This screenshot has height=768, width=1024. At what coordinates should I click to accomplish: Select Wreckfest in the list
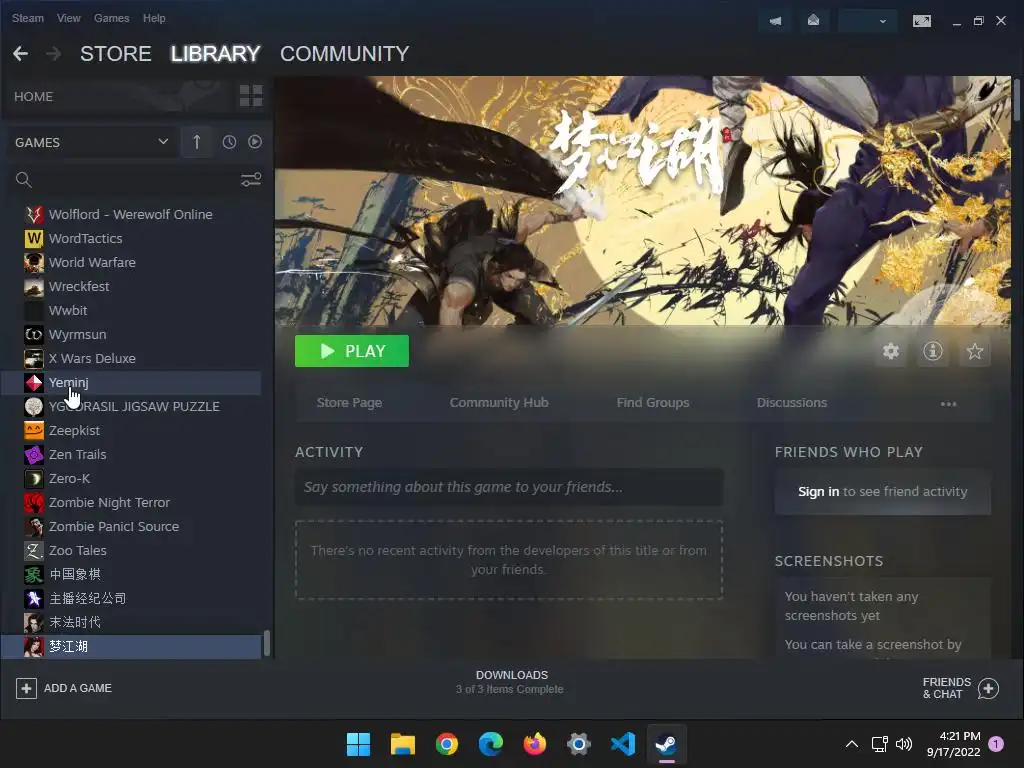(131, 287)
